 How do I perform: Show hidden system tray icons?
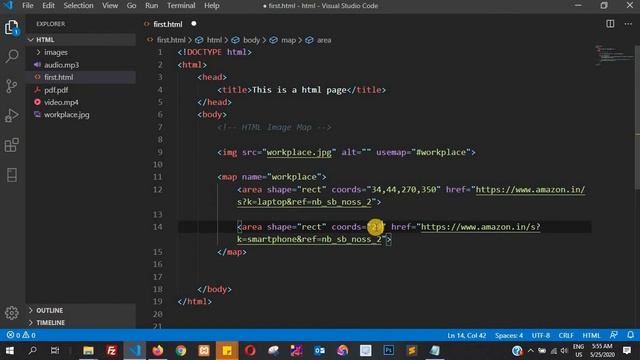[x=531, y=351]
